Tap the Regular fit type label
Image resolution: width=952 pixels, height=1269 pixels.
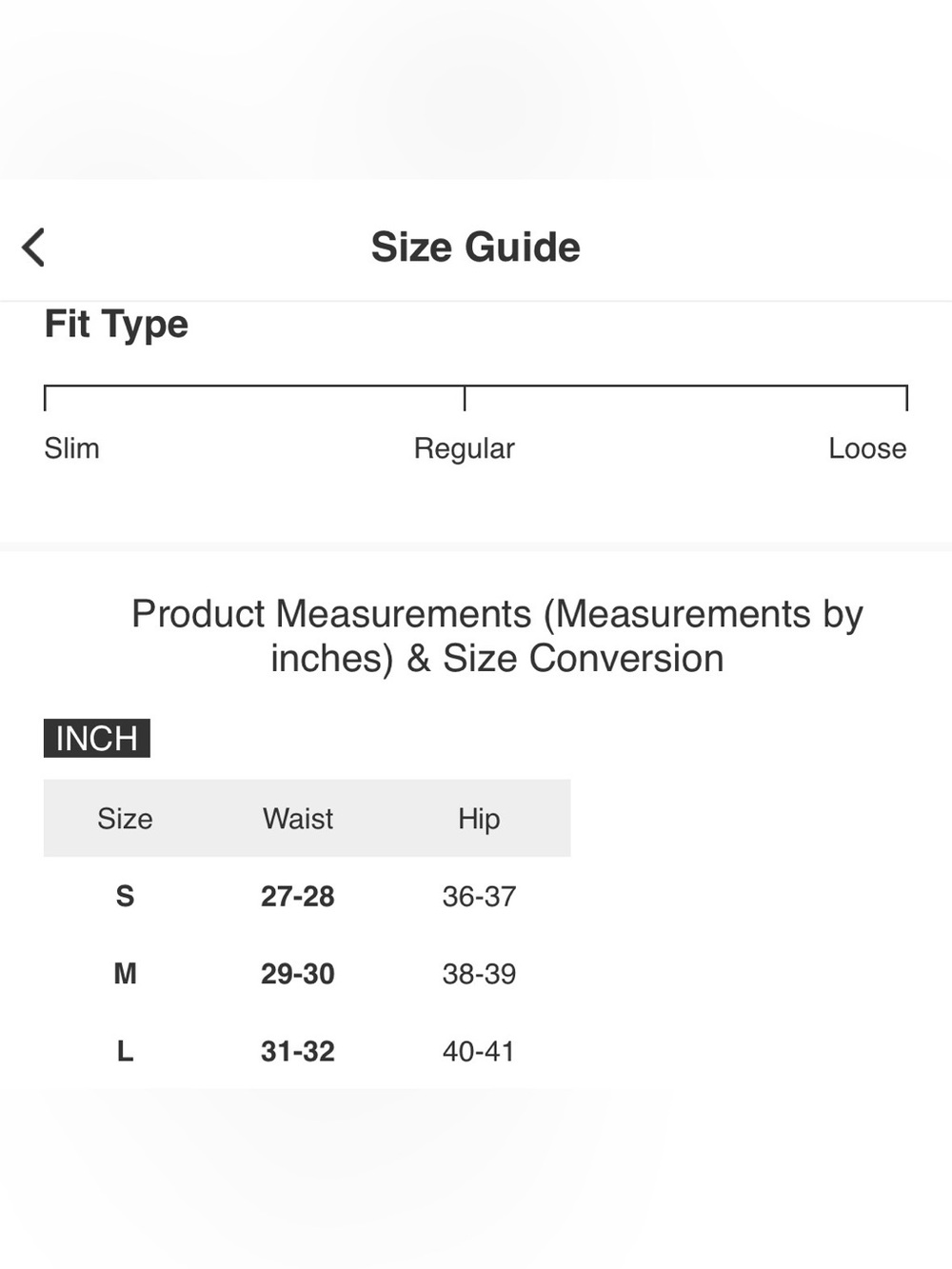point(464,448)
